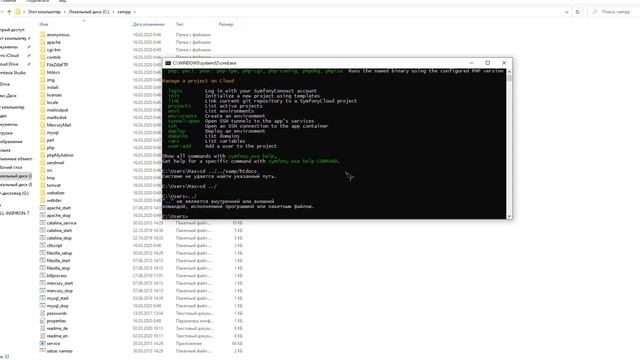Maximize the cmd.exe window
The image size is (640, 360).
click(x=487, y=63)
